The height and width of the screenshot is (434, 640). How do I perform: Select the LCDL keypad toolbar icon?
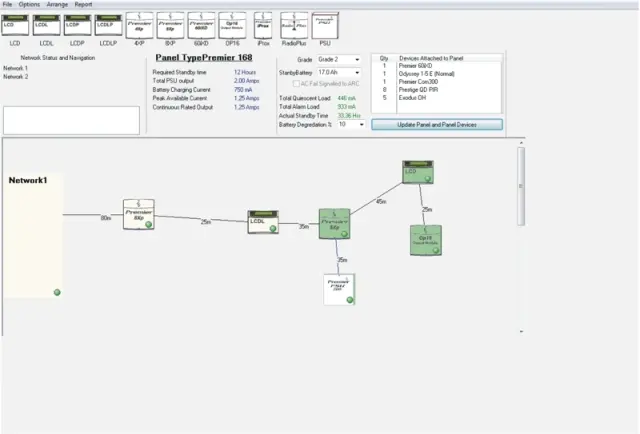pyautogui.click(x=47, y=25)
